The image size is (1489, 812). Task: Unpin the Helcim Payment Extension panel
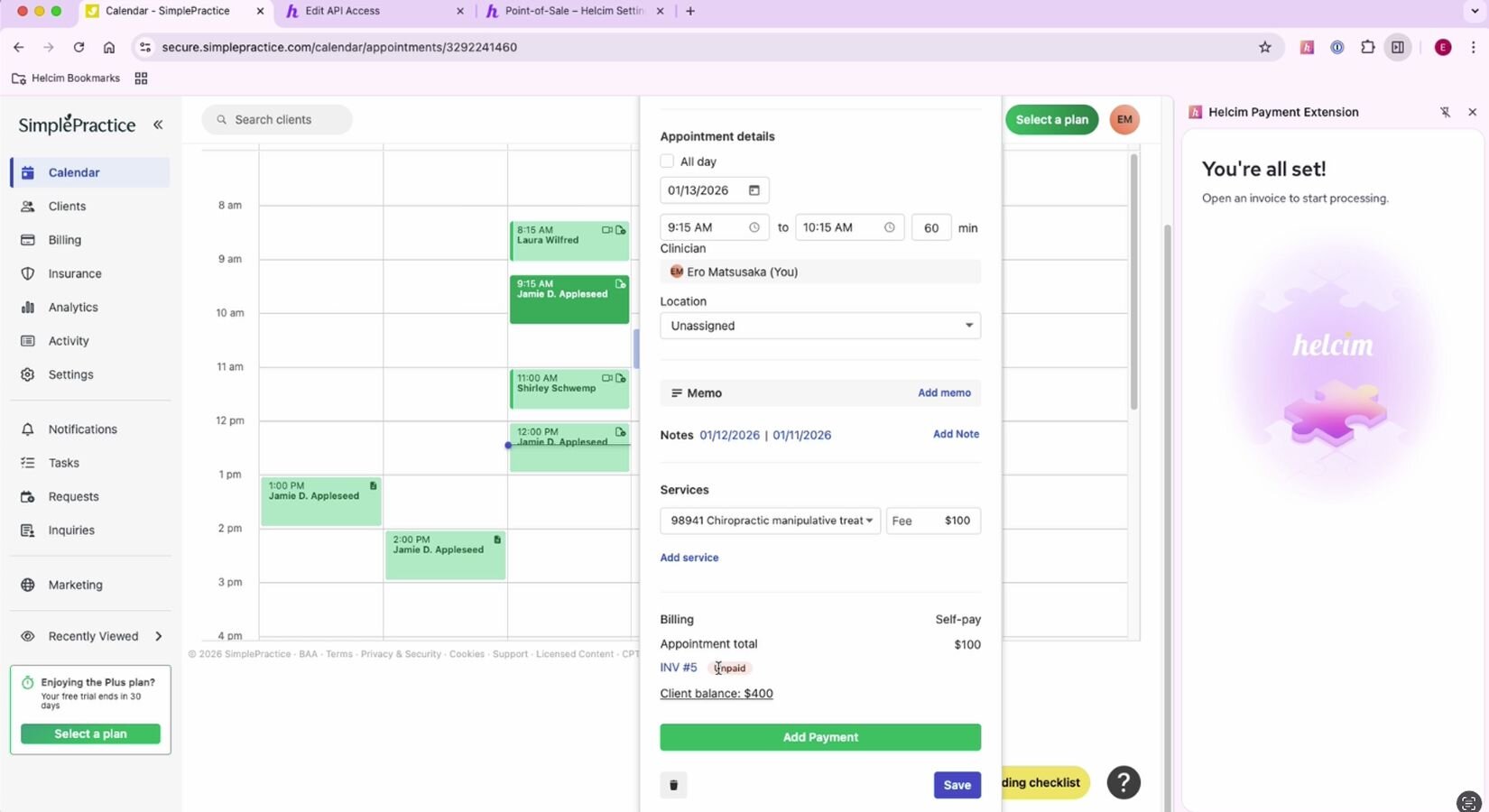click(x=1445, y=112)
